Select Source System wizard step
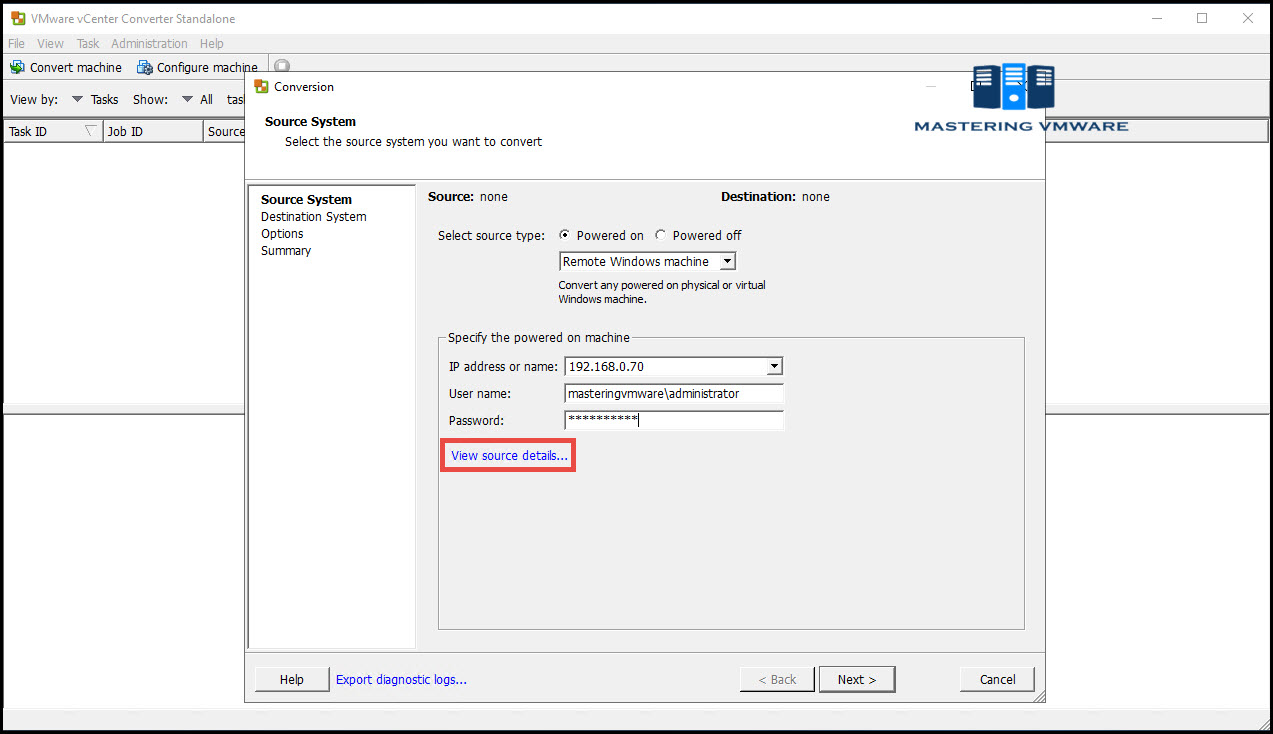The height and width of the screenshot is (734, 1273). coord(306,200)
